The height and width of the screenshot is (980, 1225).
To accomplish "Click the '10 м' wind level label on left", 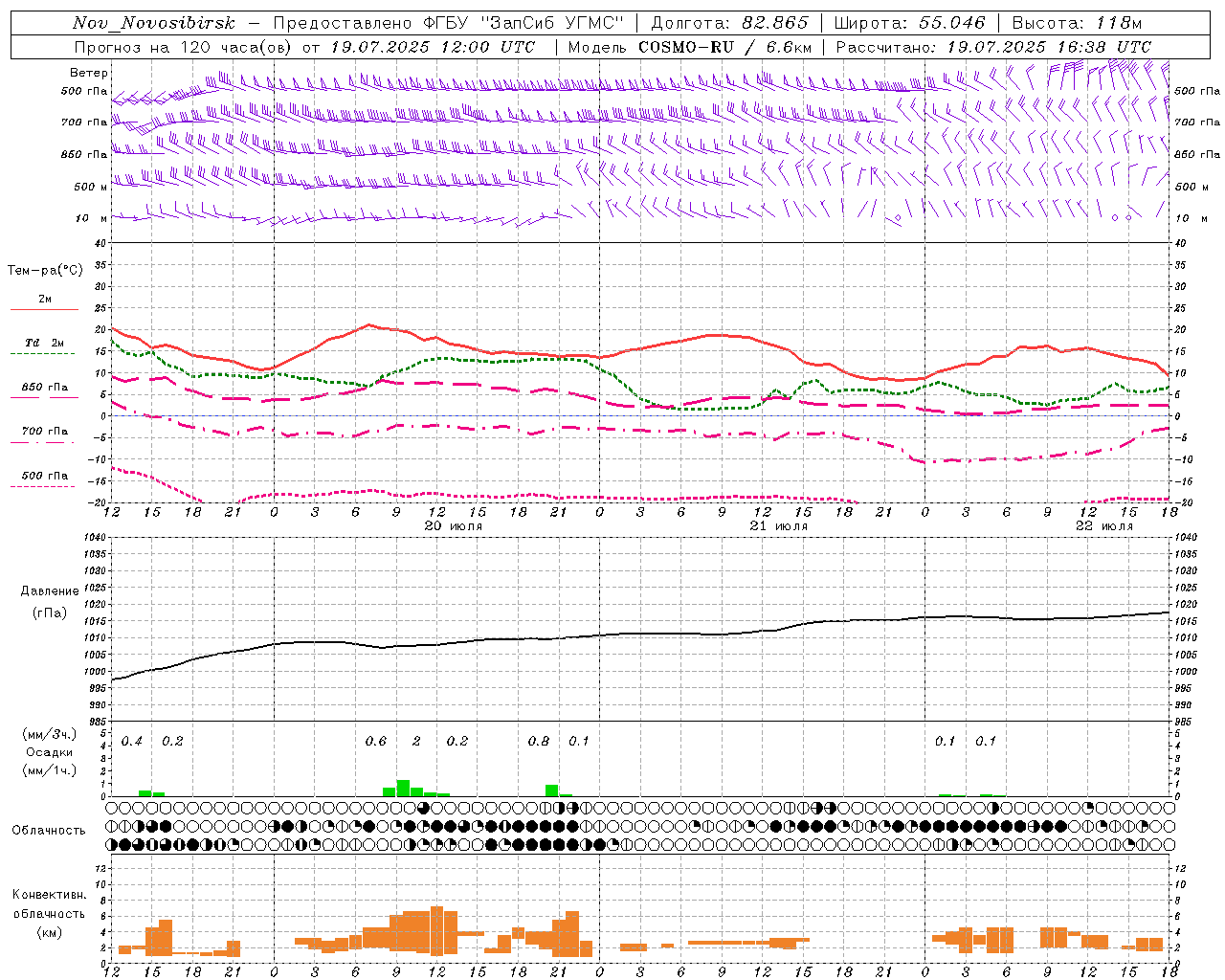I will point(92,218).
